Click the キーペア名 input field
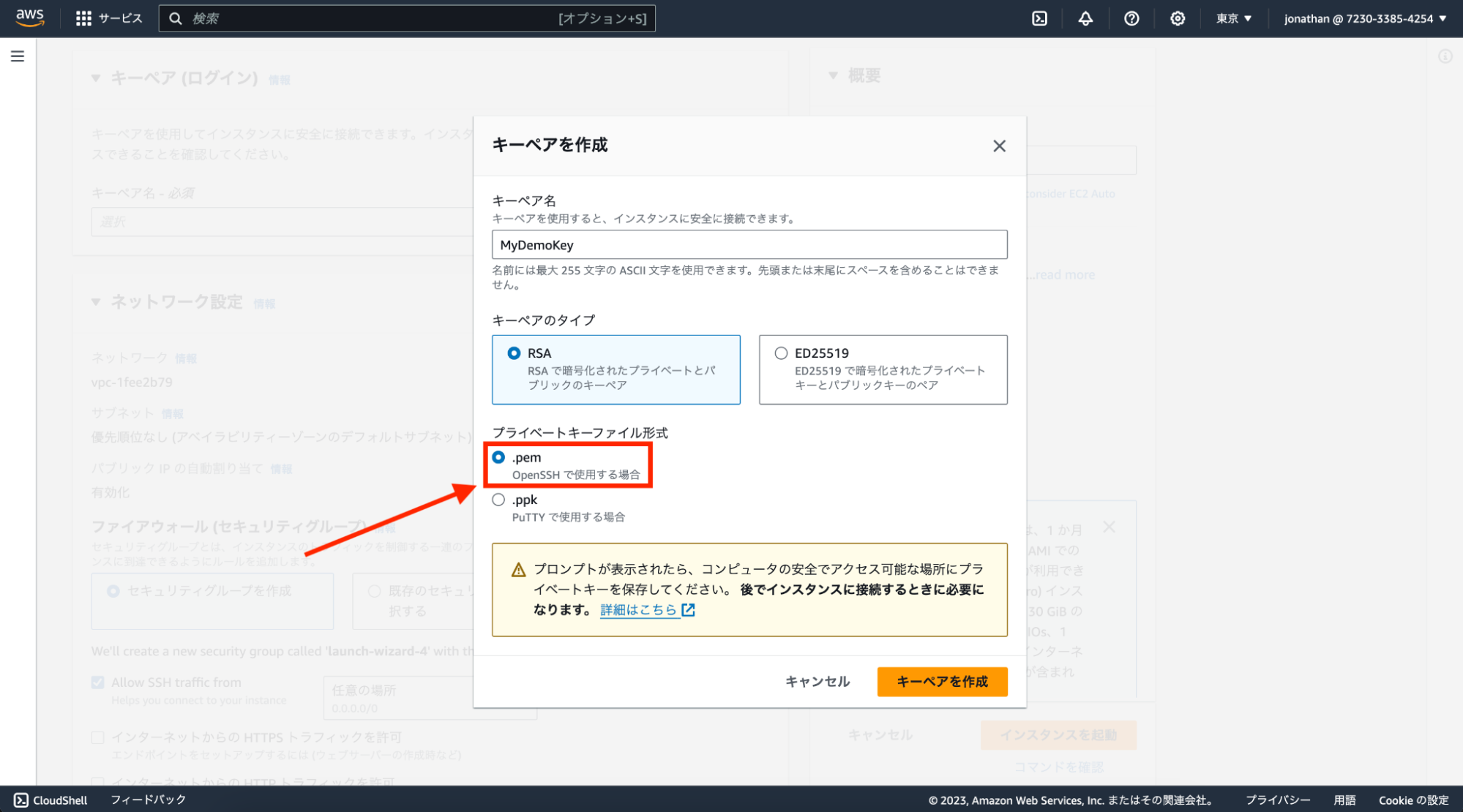1463x812 pixels. tap(749, 245)
